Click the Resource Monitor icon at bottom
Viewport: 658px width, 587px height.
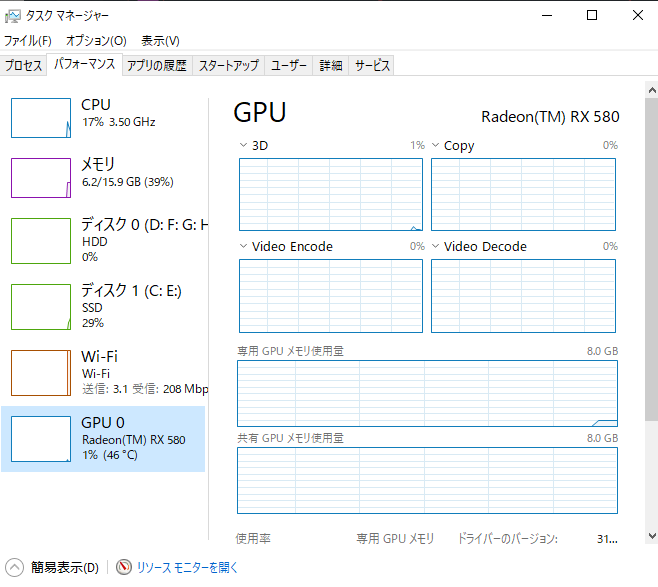124,567
